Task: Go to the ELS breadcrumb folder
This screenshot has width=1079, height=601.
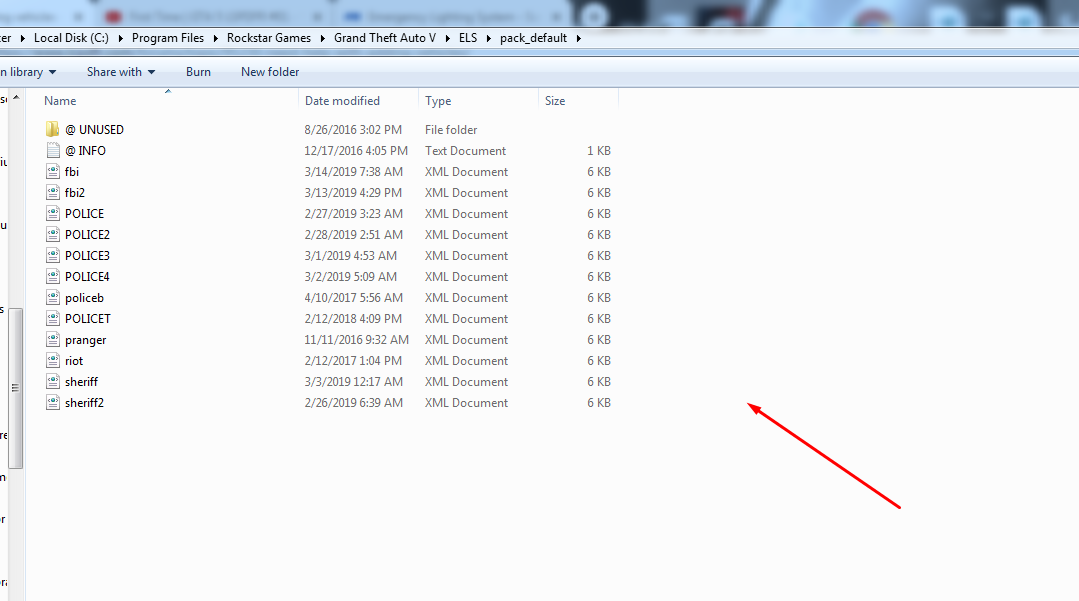Action: click(x=468, y=38)
